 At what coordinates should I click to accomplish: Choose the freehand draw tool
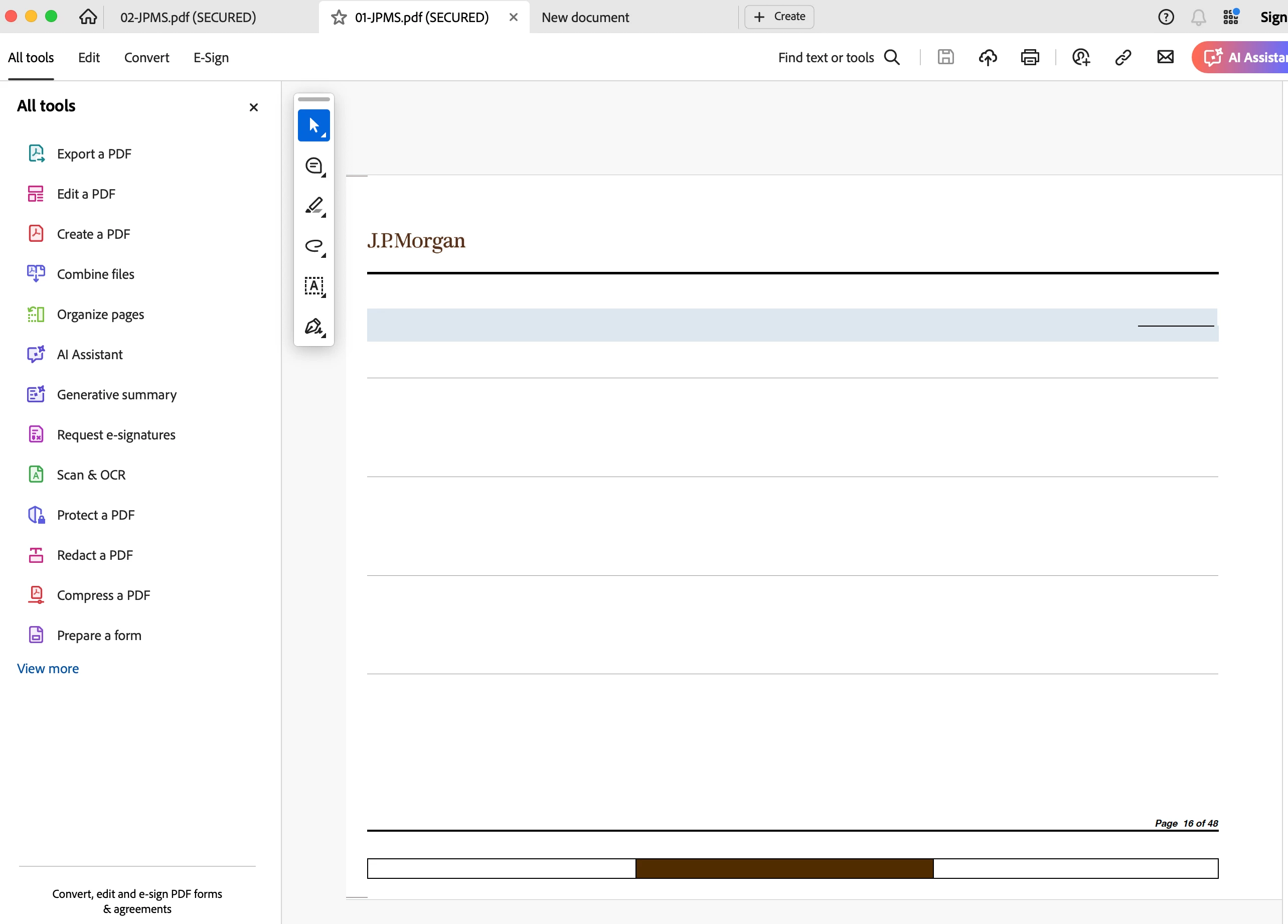click(313, 246)
